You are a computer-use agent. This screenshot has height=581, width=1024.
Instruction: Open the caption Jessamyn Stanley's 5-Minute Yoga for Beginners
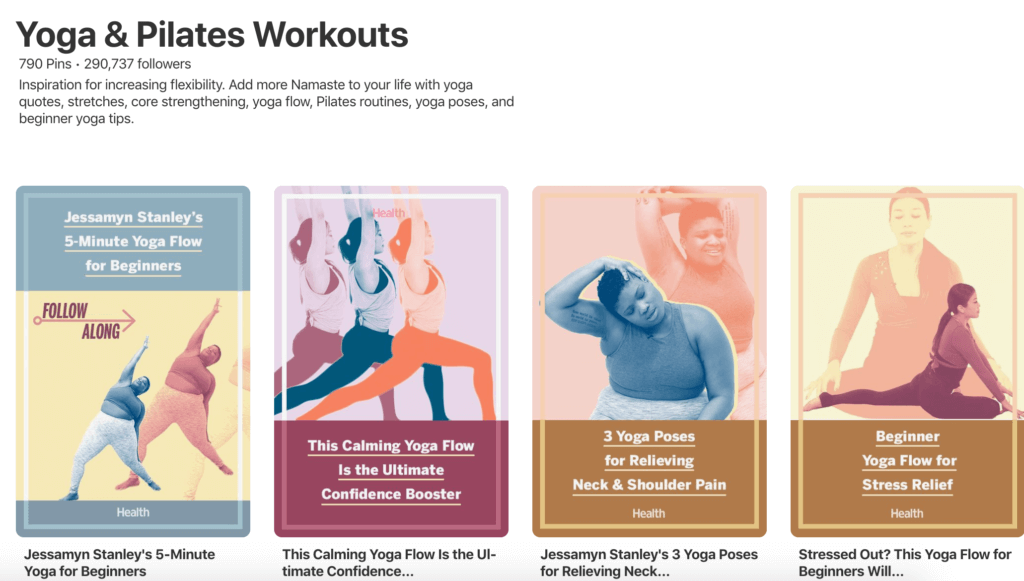point(120,563)
